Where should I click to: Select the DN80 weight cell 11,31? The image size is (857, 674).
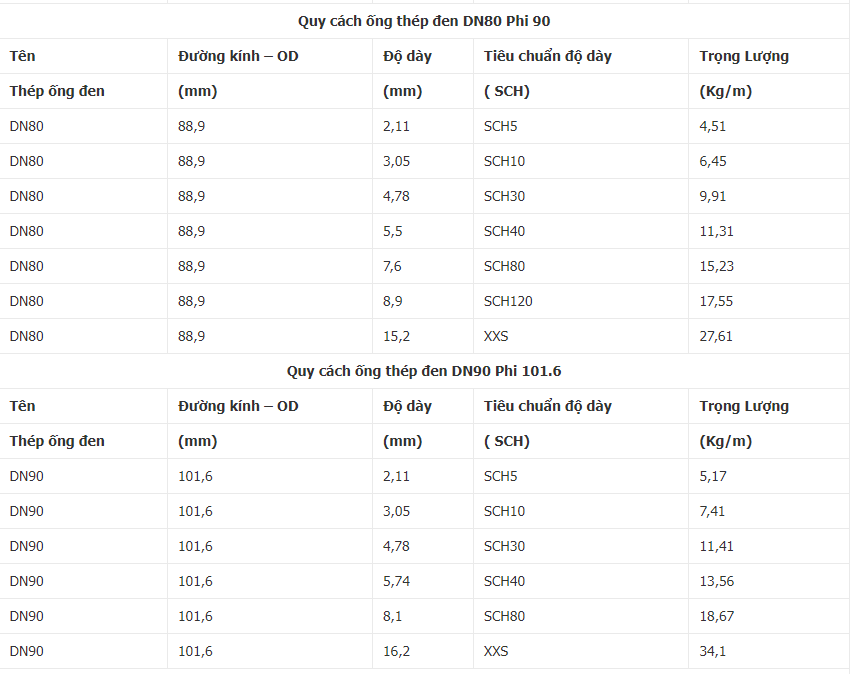coord(716,231)
